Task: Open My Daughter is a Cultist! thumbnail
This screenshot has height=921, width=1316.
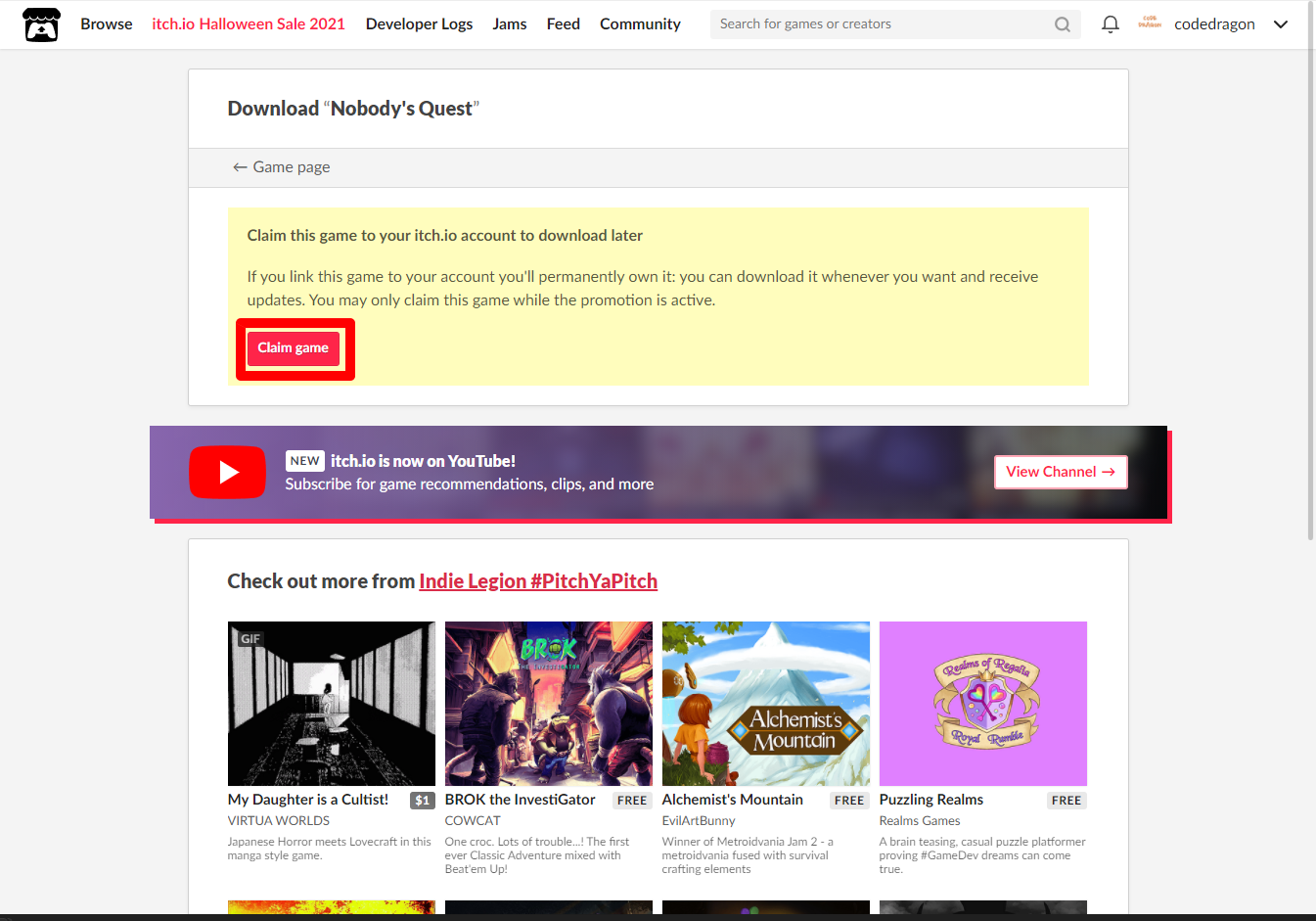Action: (x=332, y=704)
